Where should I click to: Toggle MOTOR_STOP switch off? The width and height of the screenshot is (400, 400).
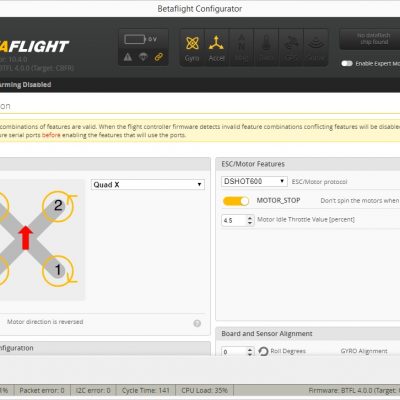236,201
